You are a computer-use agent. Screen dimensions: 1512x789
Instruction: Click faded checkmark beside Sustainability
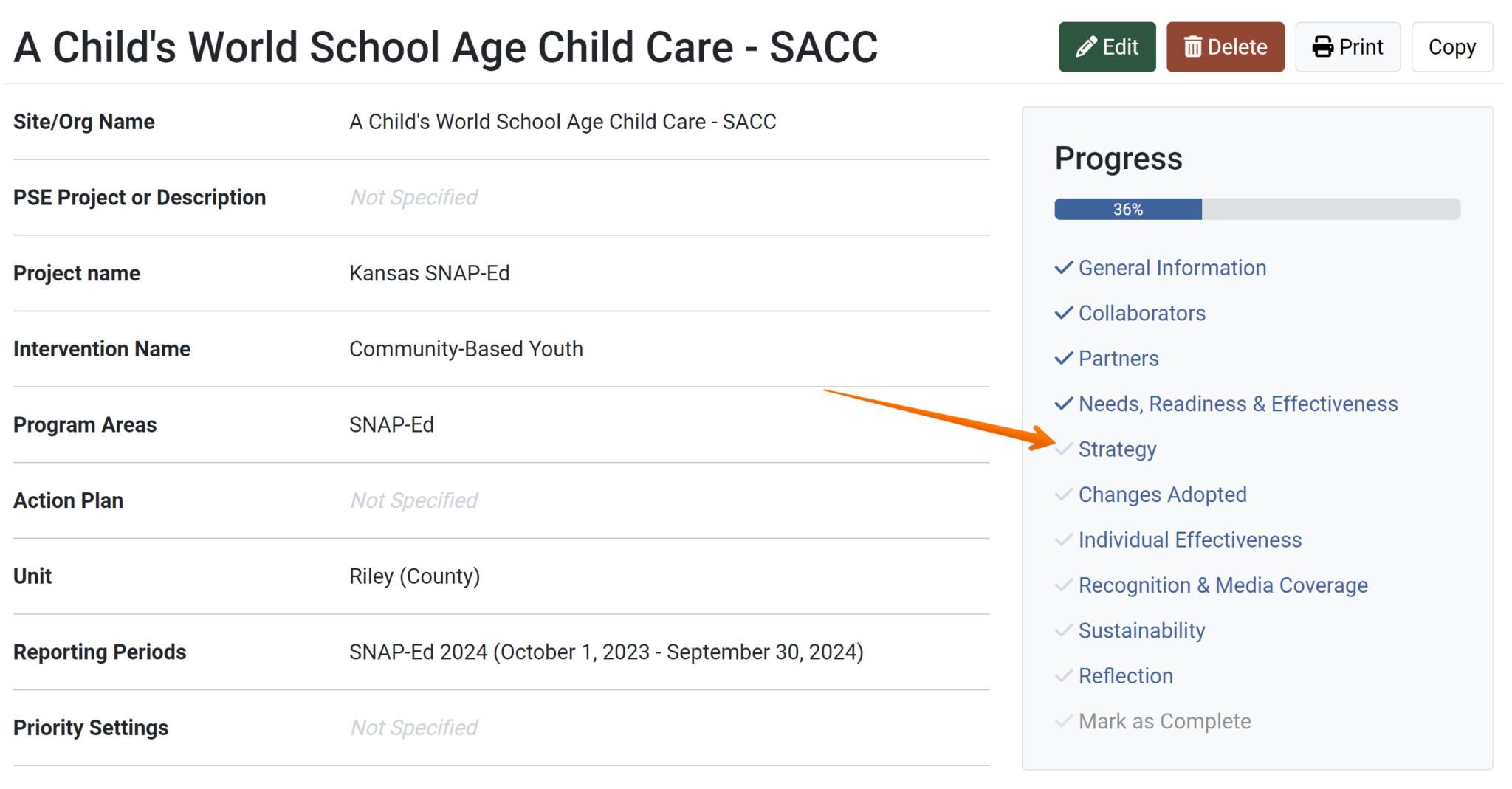pos(1063,630)
